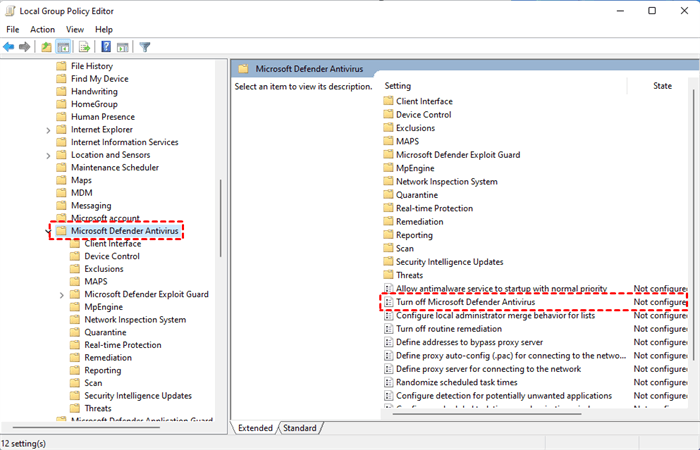The height and width of the screenshot is (450, 700).
Task: Click the settings list horizontal scrollbar
Action: [x=486, y=414]
